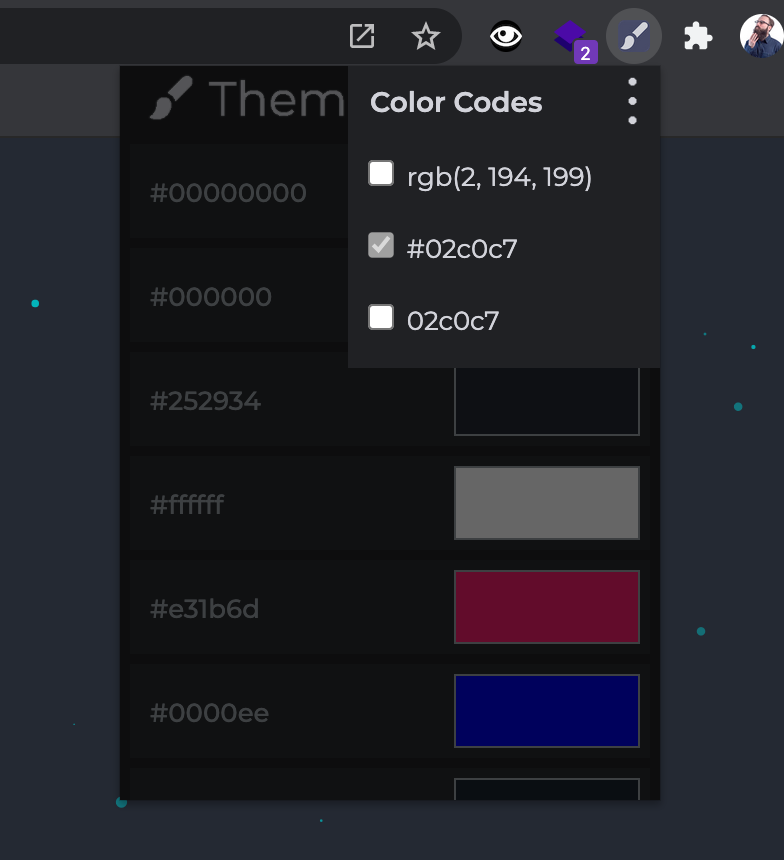Toggle the paintbrush theme extension icon
The width and height of the screenshot is (784, 860).
point(634,36)
